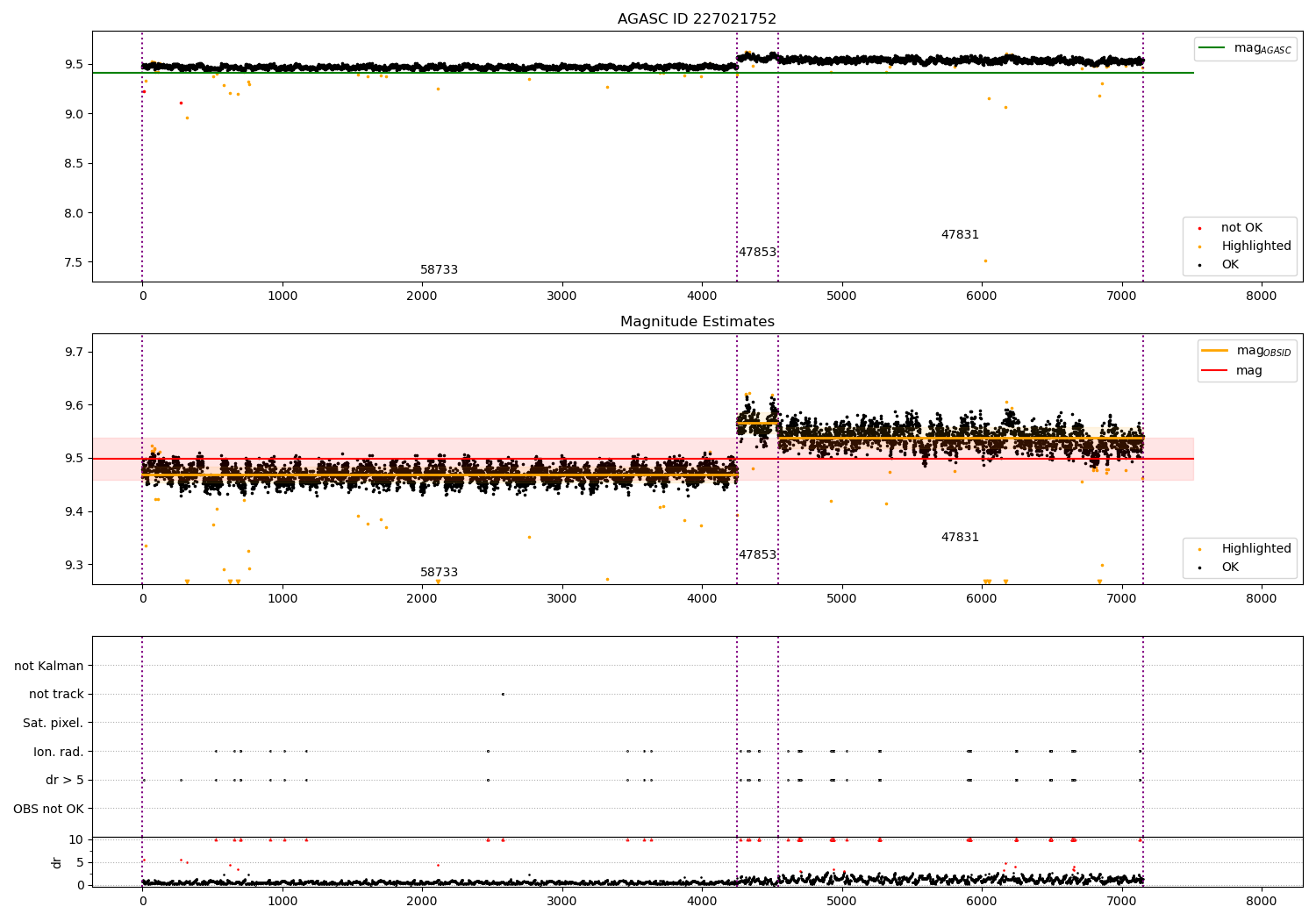Click the '47831' OBSID label in the middle plot
Image resolution: width=1316 pixels, height=921 pixels.
960,538
